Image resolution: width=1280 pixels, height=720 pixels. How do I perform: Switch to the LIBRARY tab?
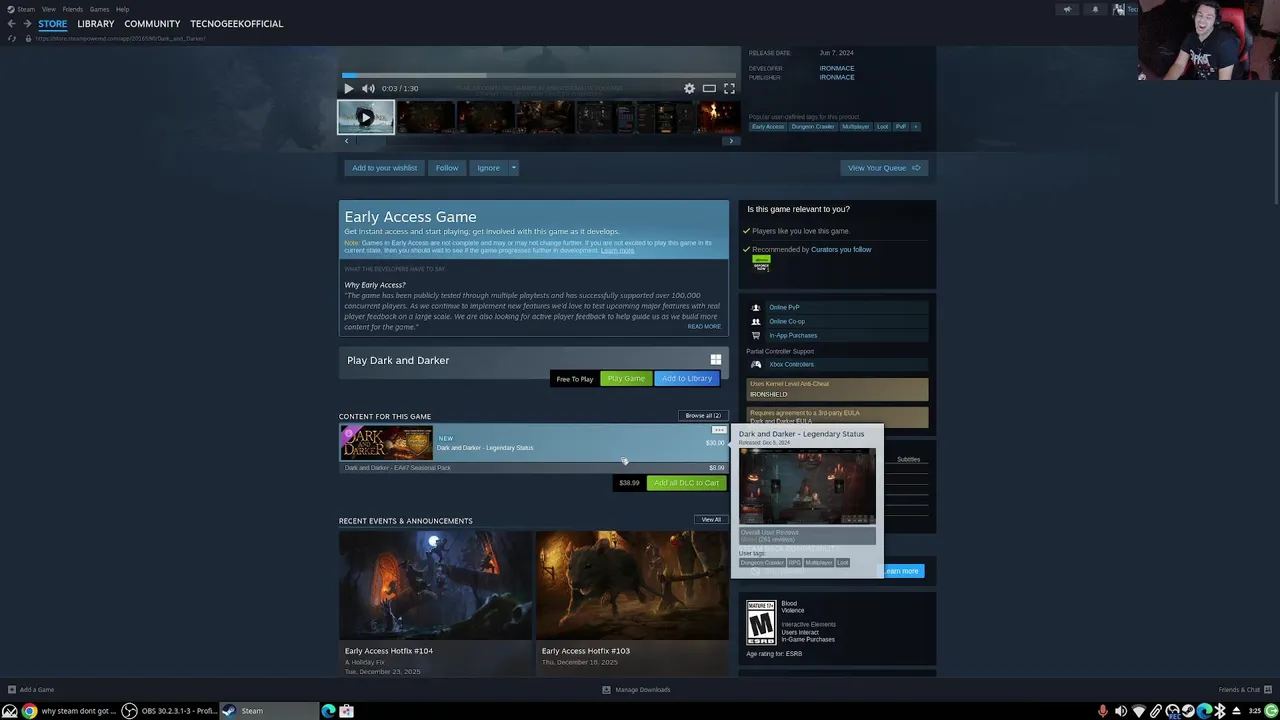tap(96, 24)
